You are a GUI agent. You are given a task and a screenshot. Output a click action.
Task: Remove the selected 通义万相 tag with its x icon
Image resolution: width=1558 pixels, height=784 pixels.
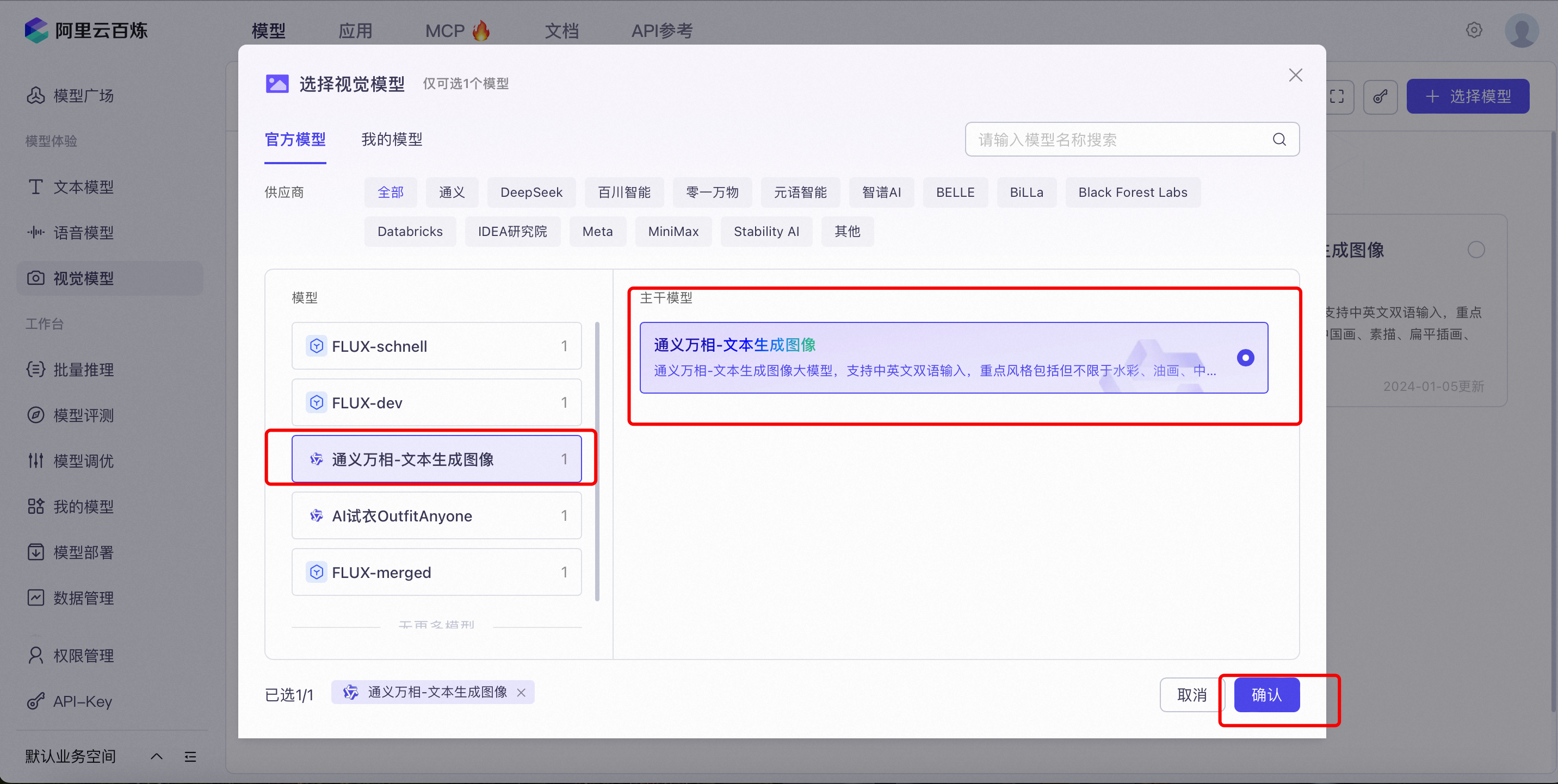point(521,693)
